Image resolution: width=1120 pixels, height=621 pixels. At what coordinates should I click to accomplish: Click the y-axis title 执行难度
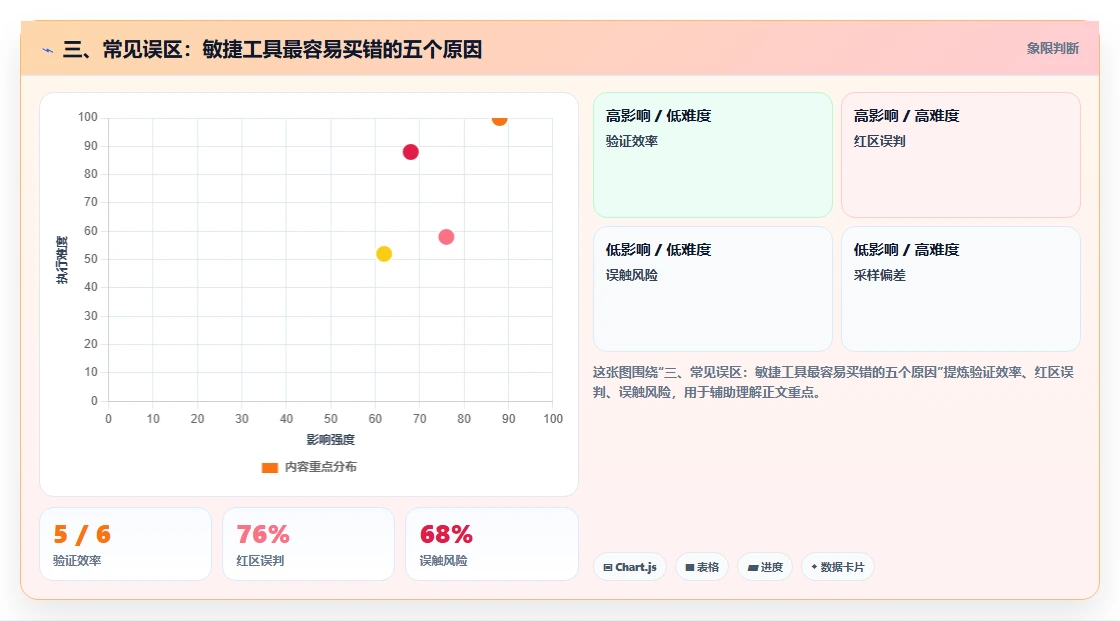pyautogui.click(x=62, y=259)
